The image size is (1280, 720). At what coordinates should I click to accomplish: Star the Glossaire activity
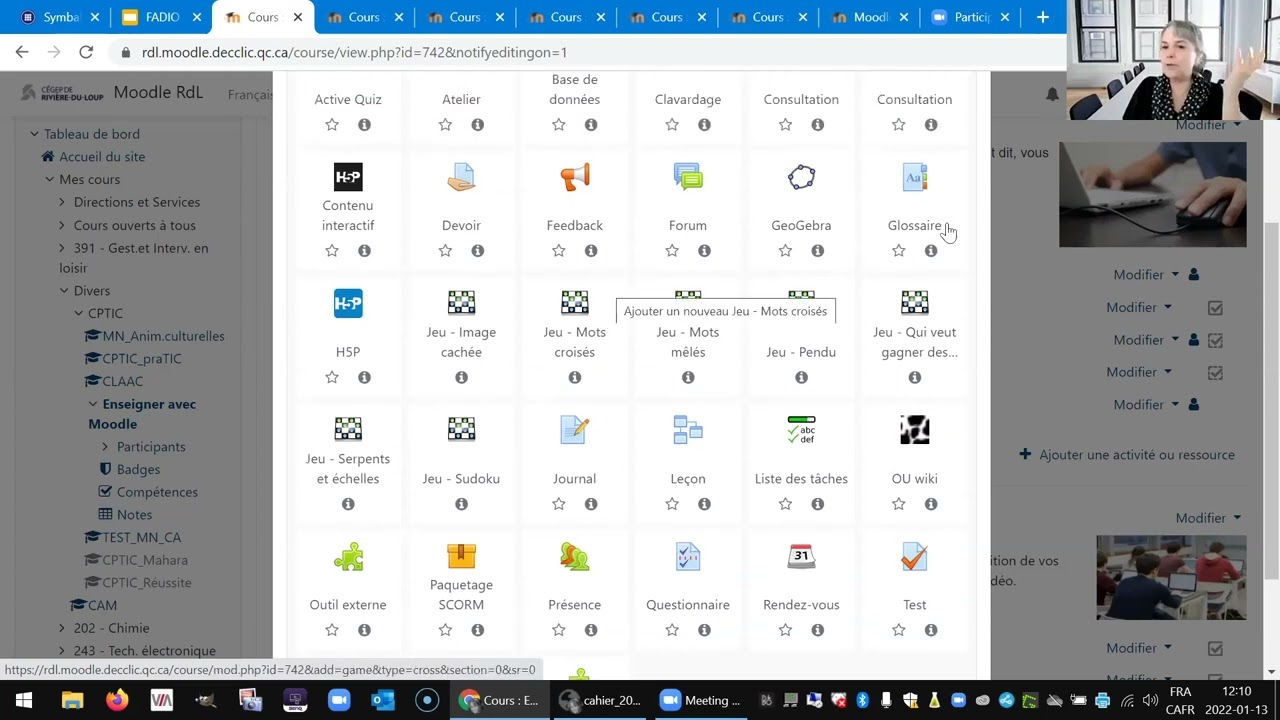pyautogui.click(x=899, y=251)
